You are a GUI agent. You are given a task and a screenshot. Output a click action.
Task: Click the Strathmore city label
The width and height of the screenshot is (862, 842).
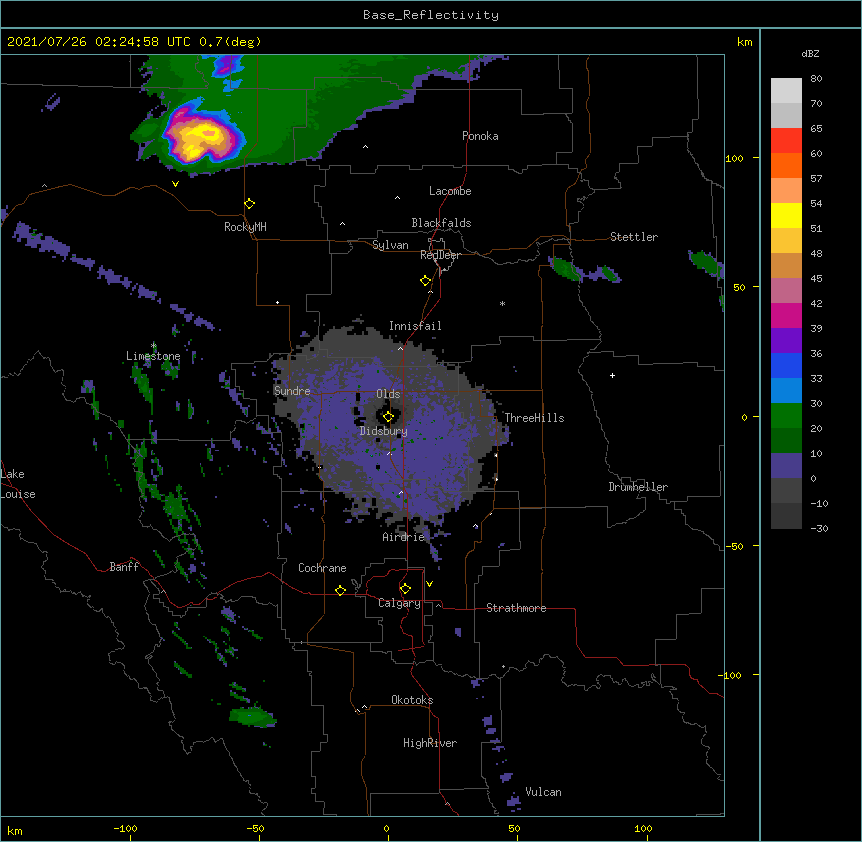pos(516,608)
